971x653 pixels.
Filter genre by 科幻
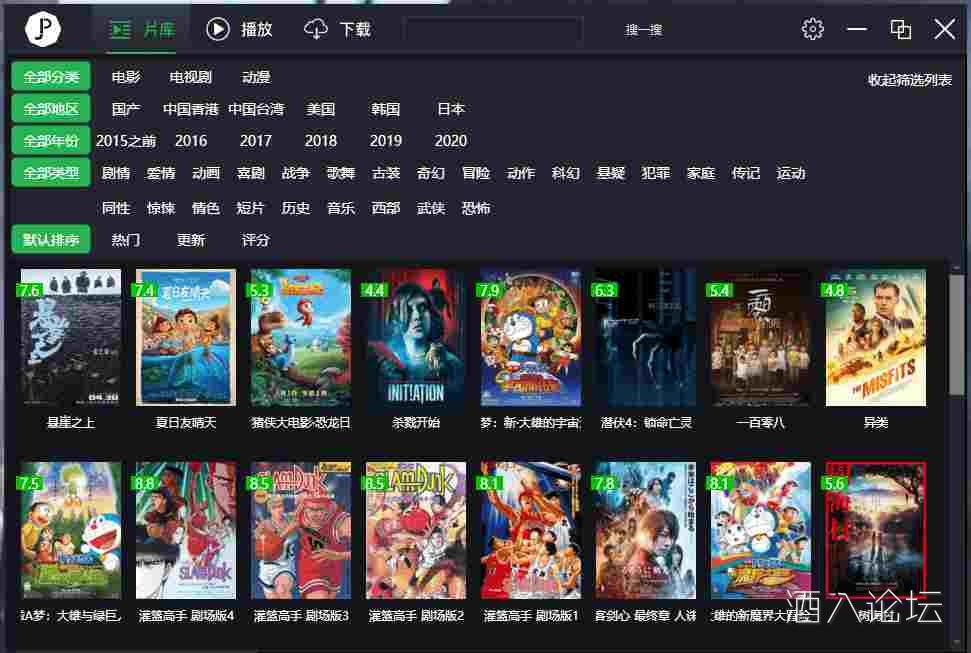pos(566,173)
